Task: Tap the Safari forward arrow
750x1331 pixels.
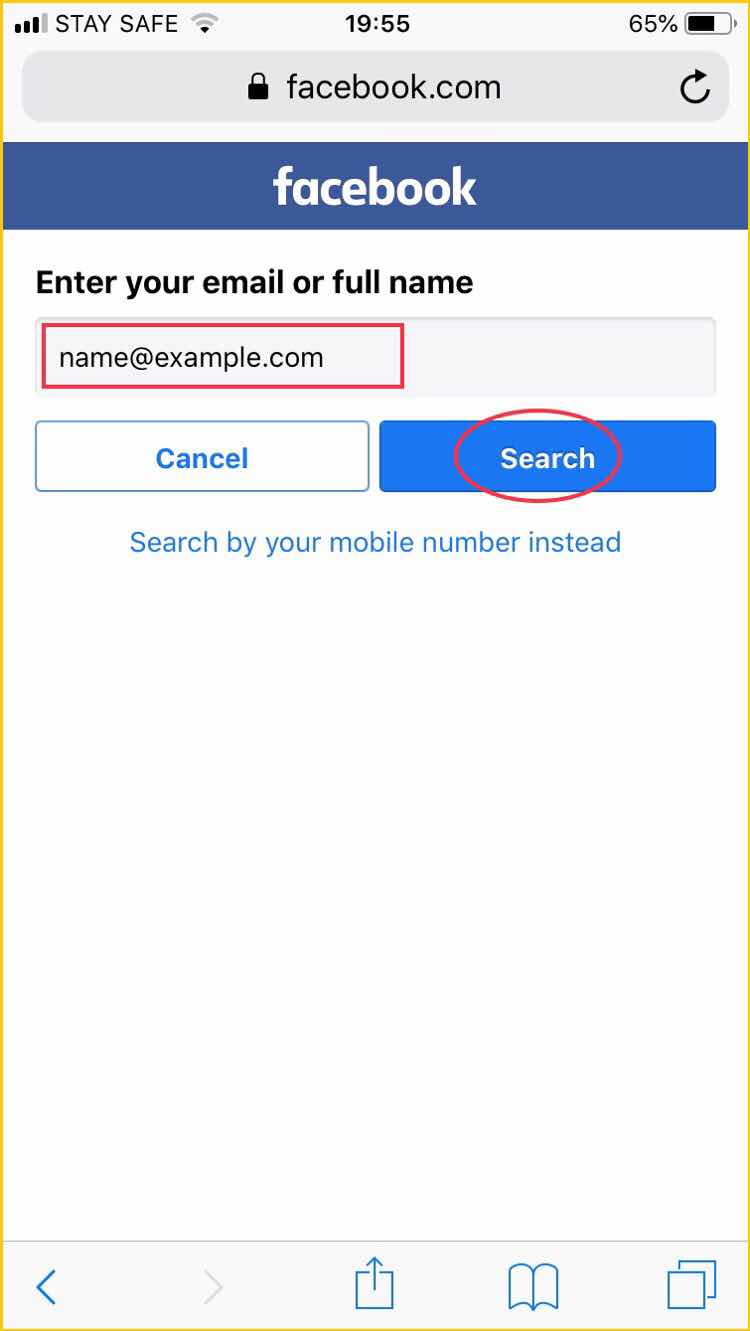Action: (213, 1287)
